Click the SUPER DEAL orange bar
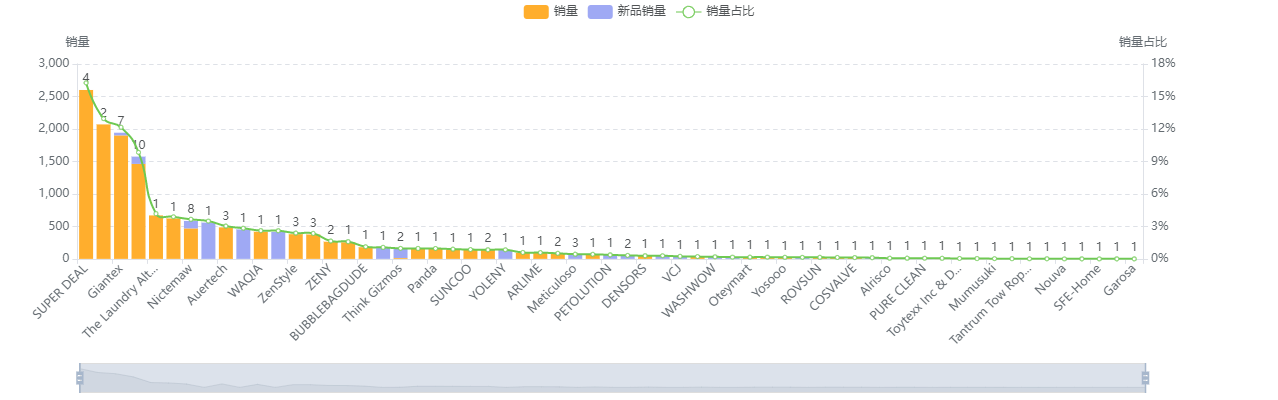The image size is (1278, 400). [86, 174]
